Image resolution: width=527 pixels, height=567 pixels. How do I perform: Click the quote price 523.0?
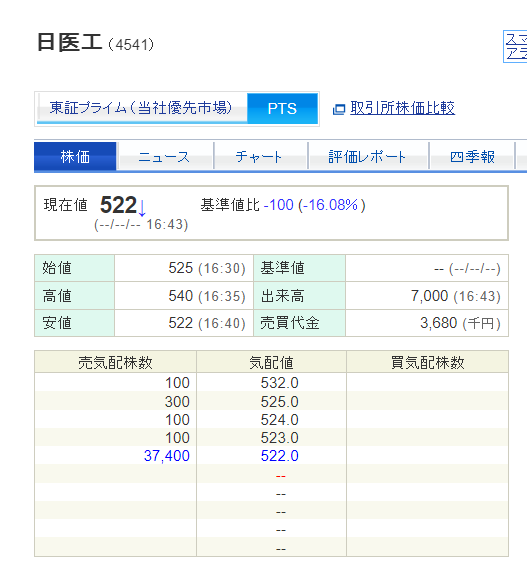(x=280, y=438)
